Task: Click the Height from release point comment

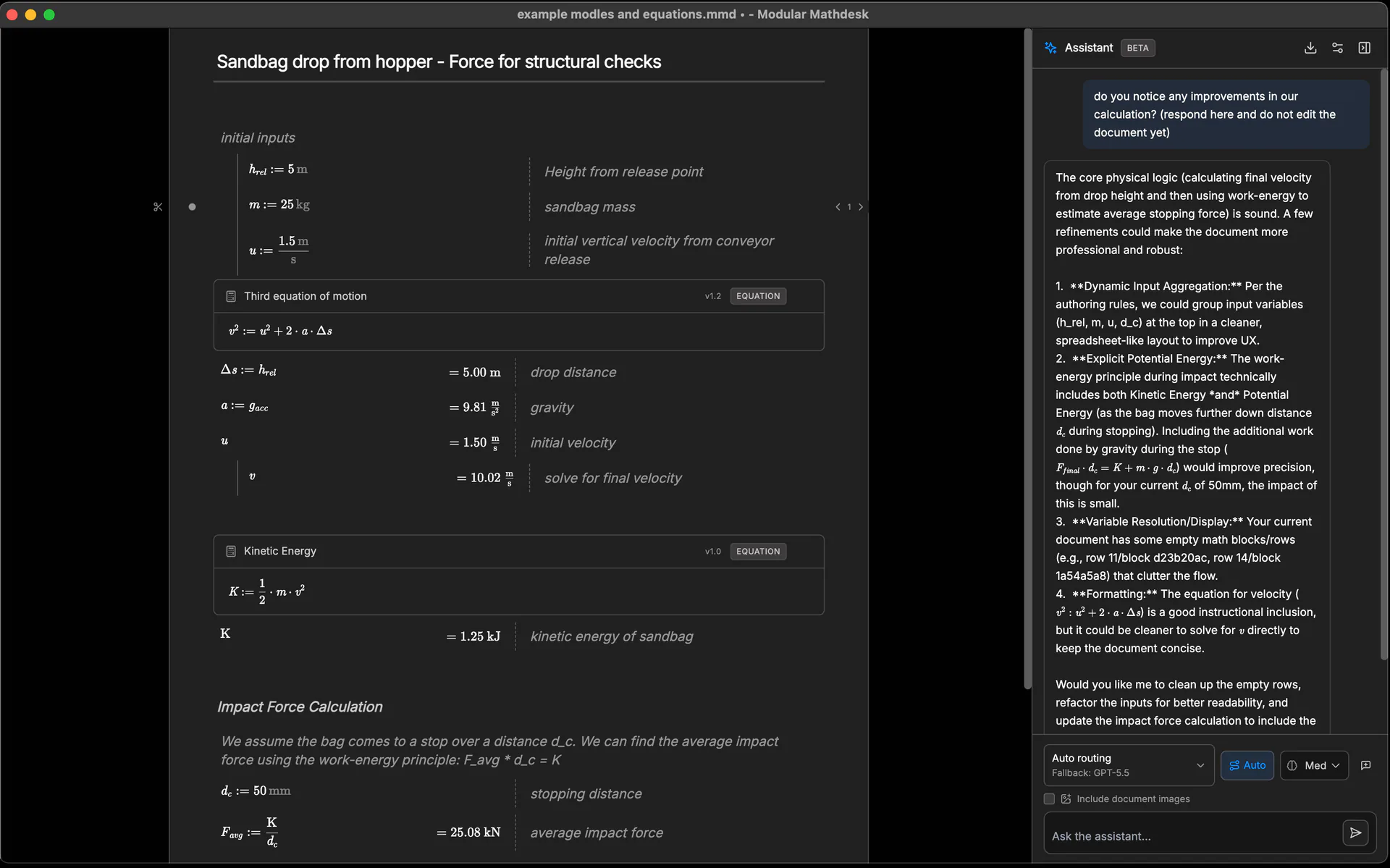Action: (623, 172)
